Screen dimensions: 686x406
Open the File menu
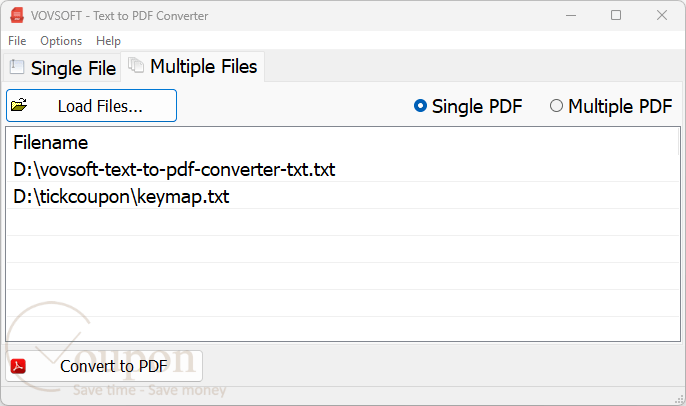[17, 41]
